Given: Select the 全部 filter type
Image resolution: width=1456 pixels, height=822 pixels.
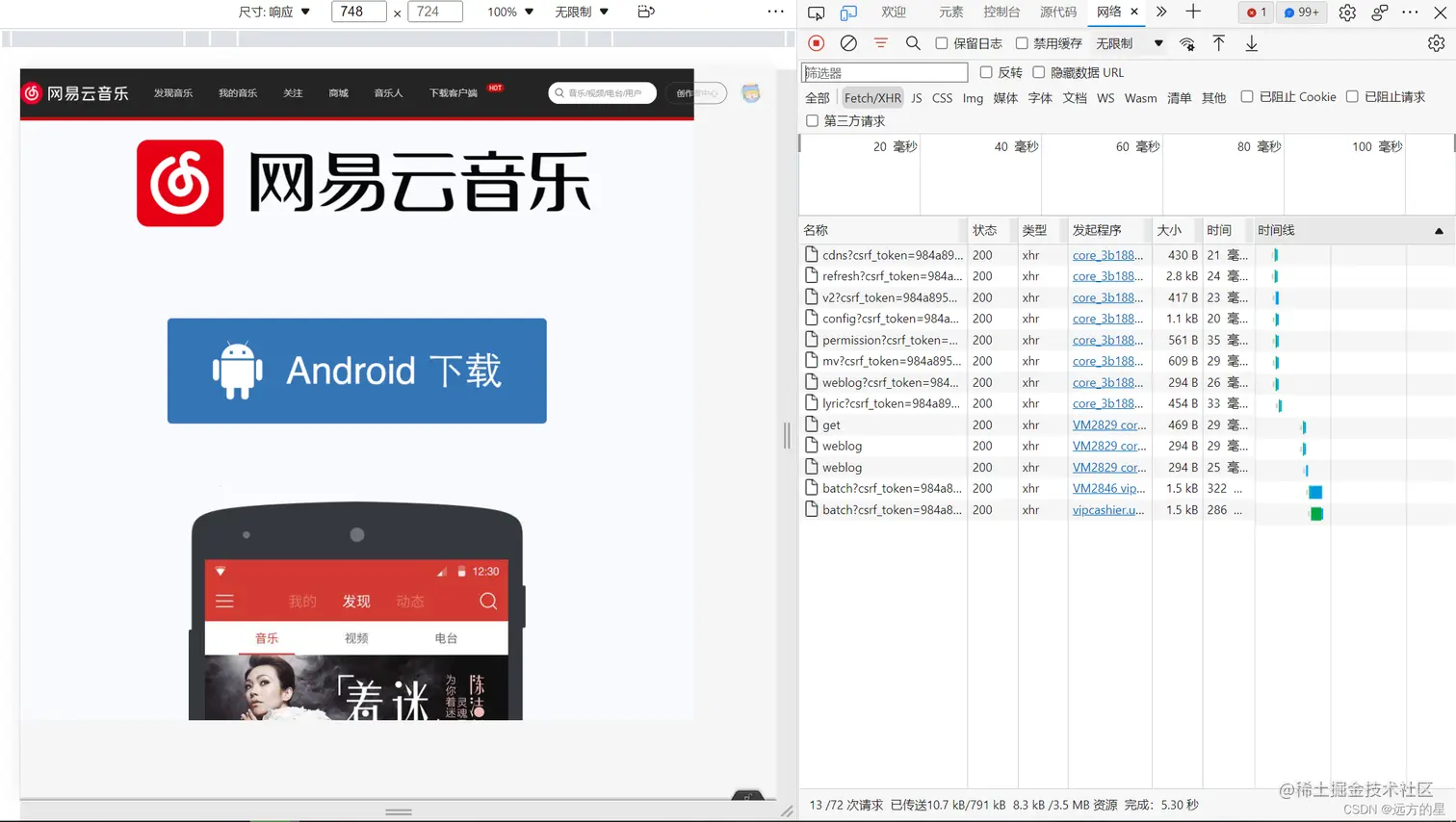Looking at the screenshot, I should 817,98.
